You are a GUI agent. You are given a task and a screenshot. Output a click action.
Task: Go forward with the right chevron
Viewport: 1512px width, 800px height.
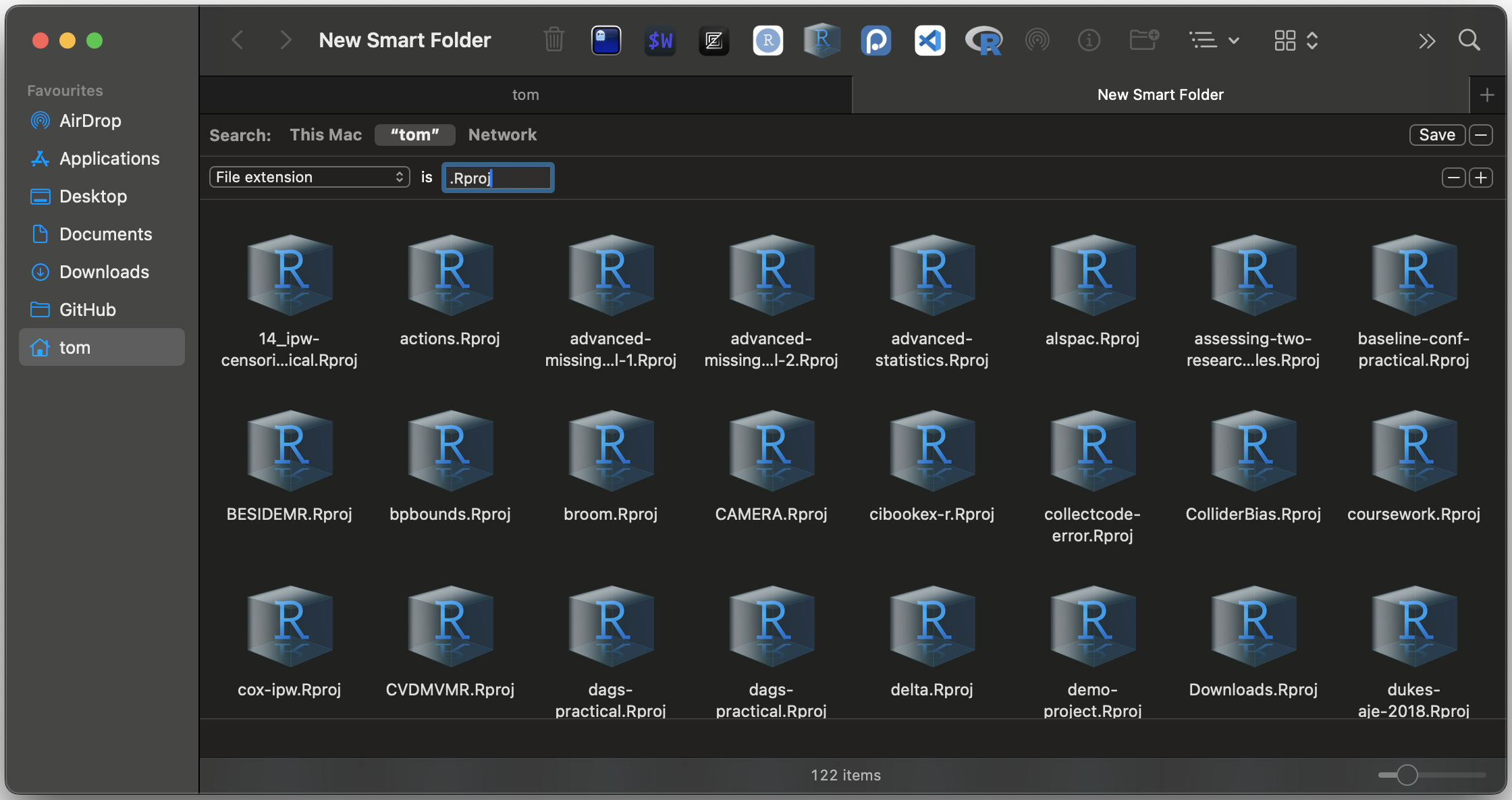pos(286,41)
